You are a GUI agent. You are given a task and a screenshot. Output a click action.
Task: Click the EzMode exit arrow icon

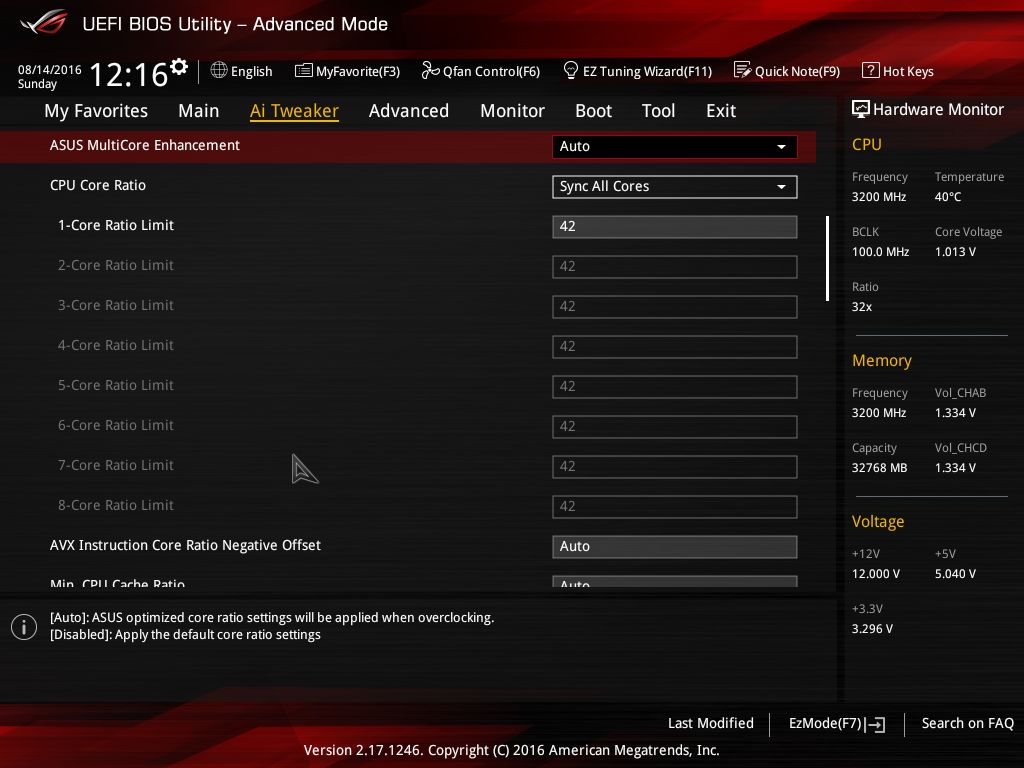(875, 724)
